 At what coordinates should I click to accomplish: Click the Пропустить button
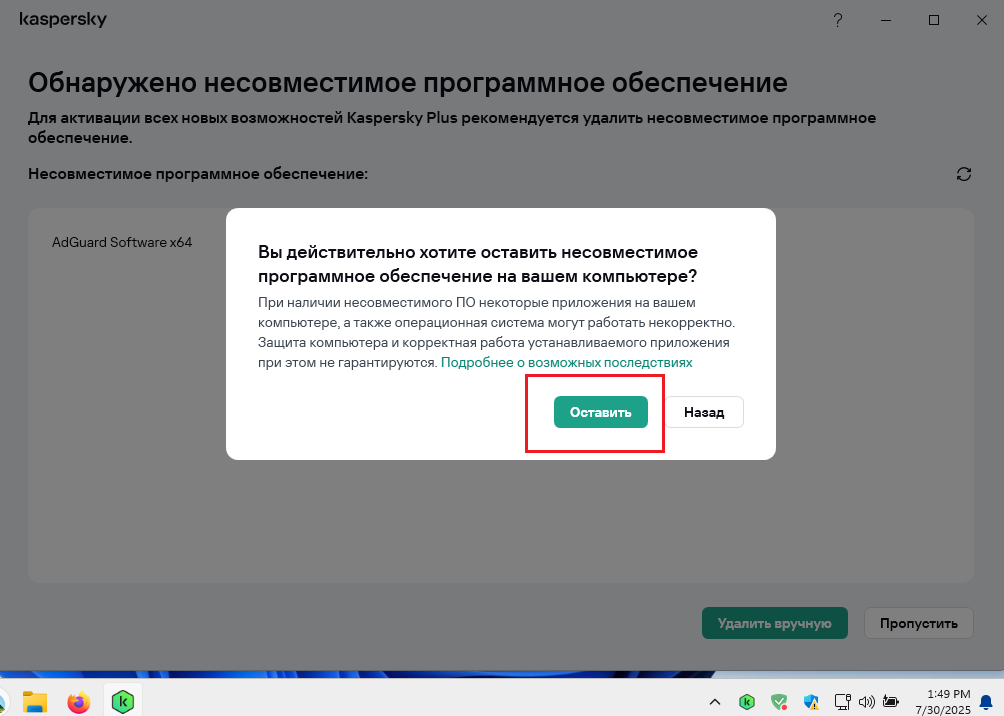919,623
